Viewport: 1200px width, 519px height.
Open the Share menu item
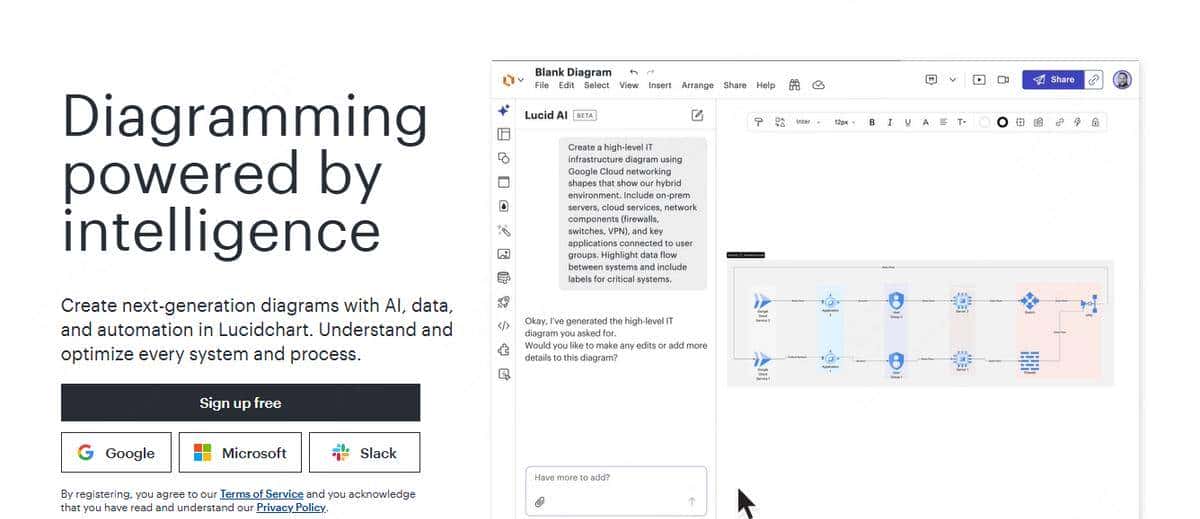coord(735,86)
